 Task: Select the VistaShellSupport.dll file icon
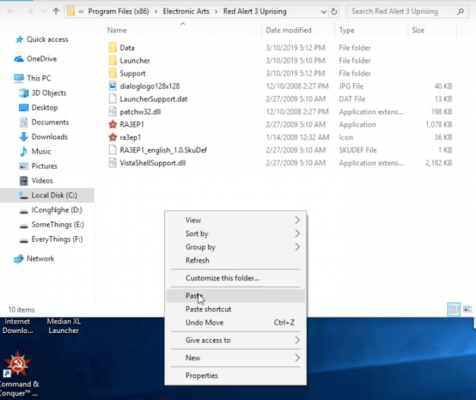point(113,163)
